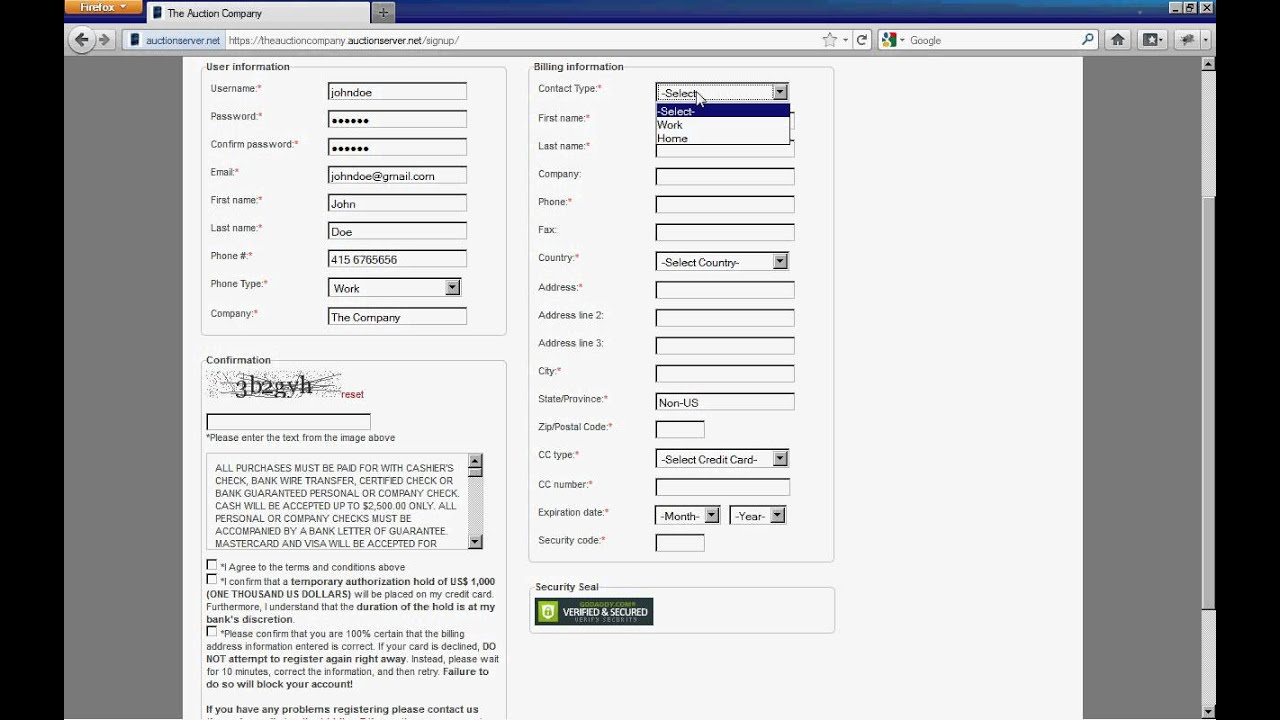Click the billing Phone field
Image resolution: width=1280 pixels, height=720 pixels.
pos(725,204)
